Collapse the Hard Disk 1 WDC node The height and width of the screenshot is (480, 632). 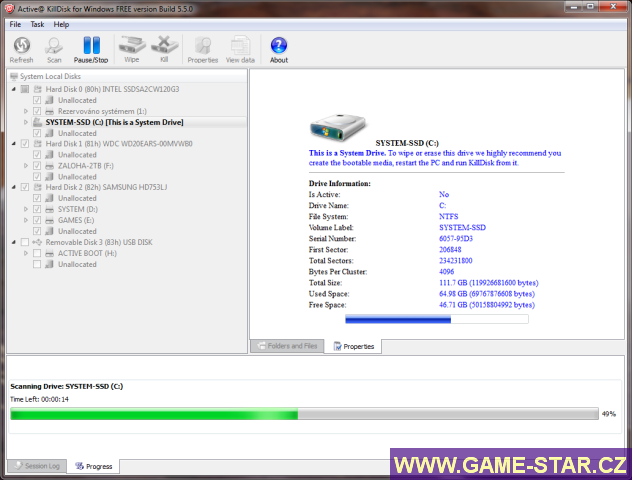coord(14,143)
